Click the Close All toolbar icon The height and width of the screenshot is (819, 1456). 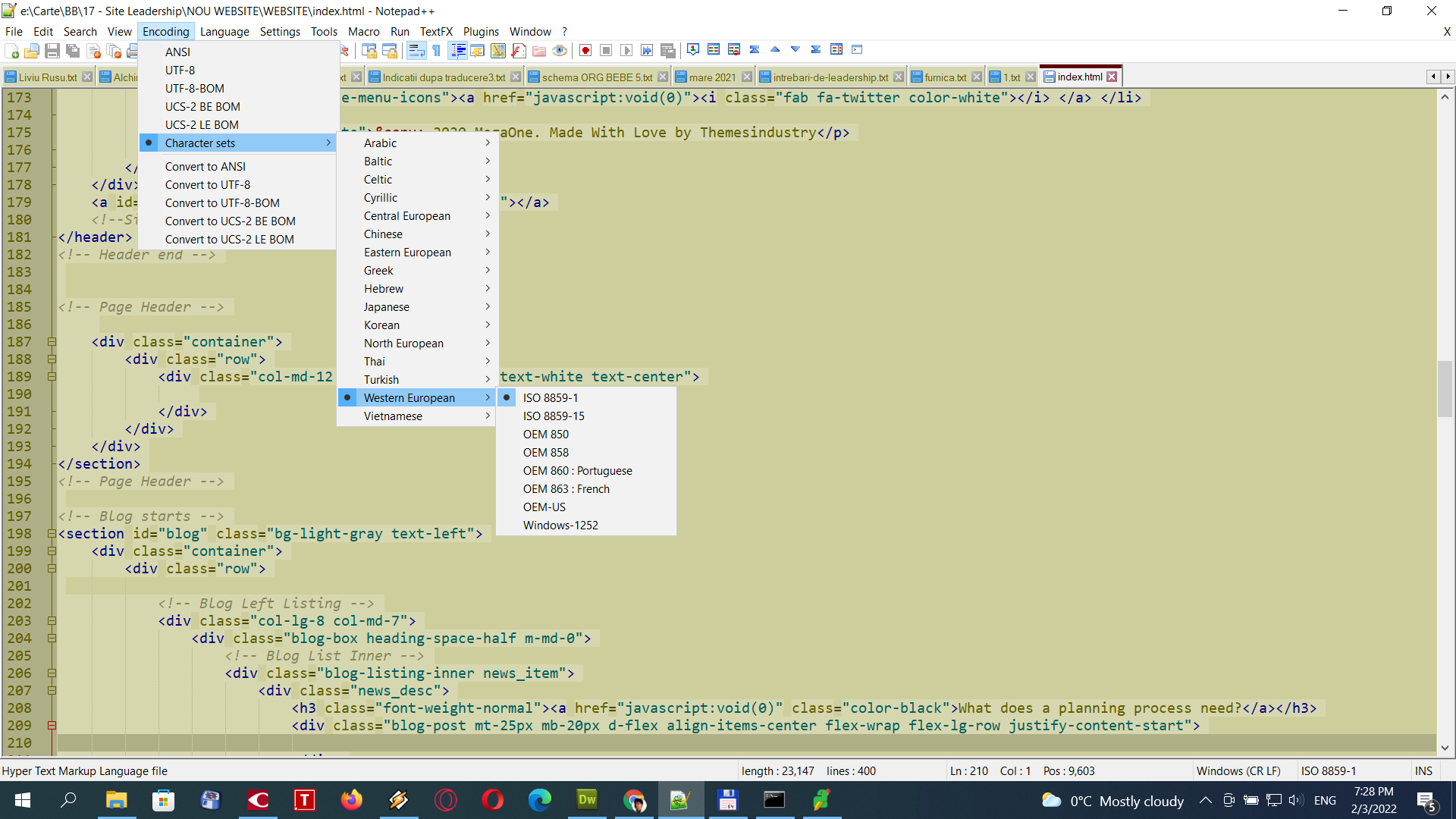click(x=114, y=51)
